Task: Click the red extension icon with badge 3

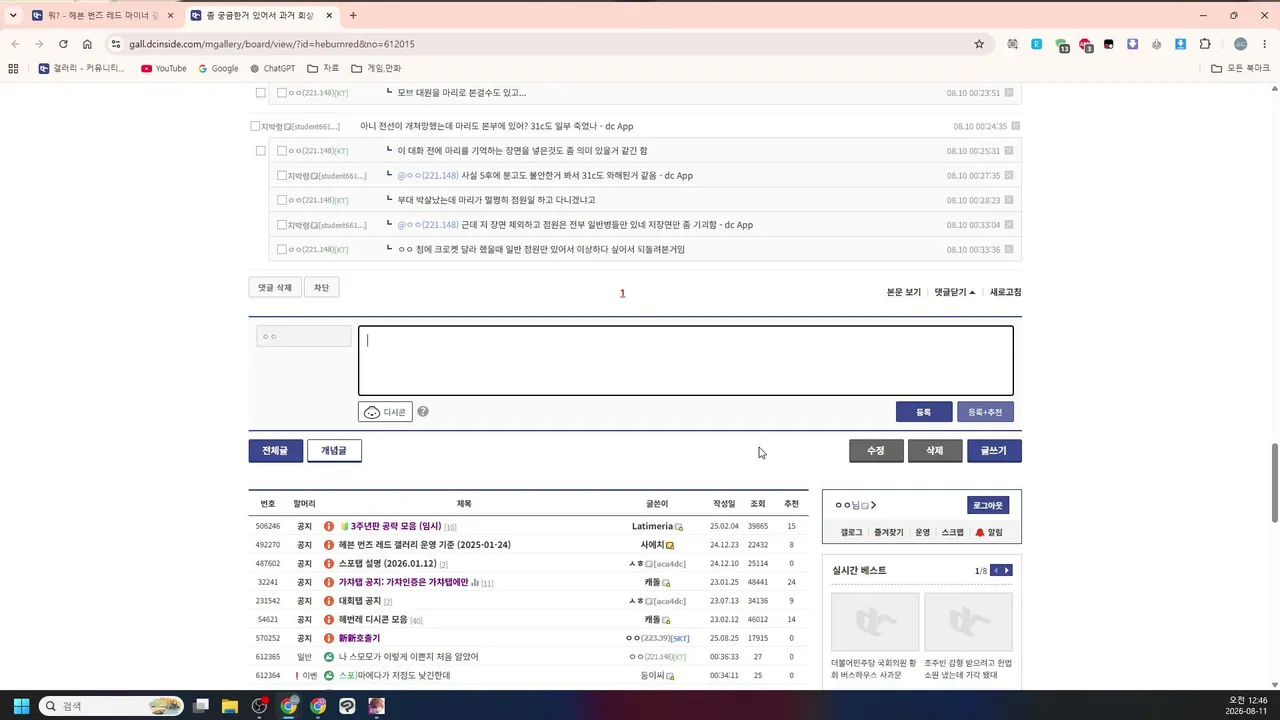Action: pyautogui.click(x=1085, y=45)
